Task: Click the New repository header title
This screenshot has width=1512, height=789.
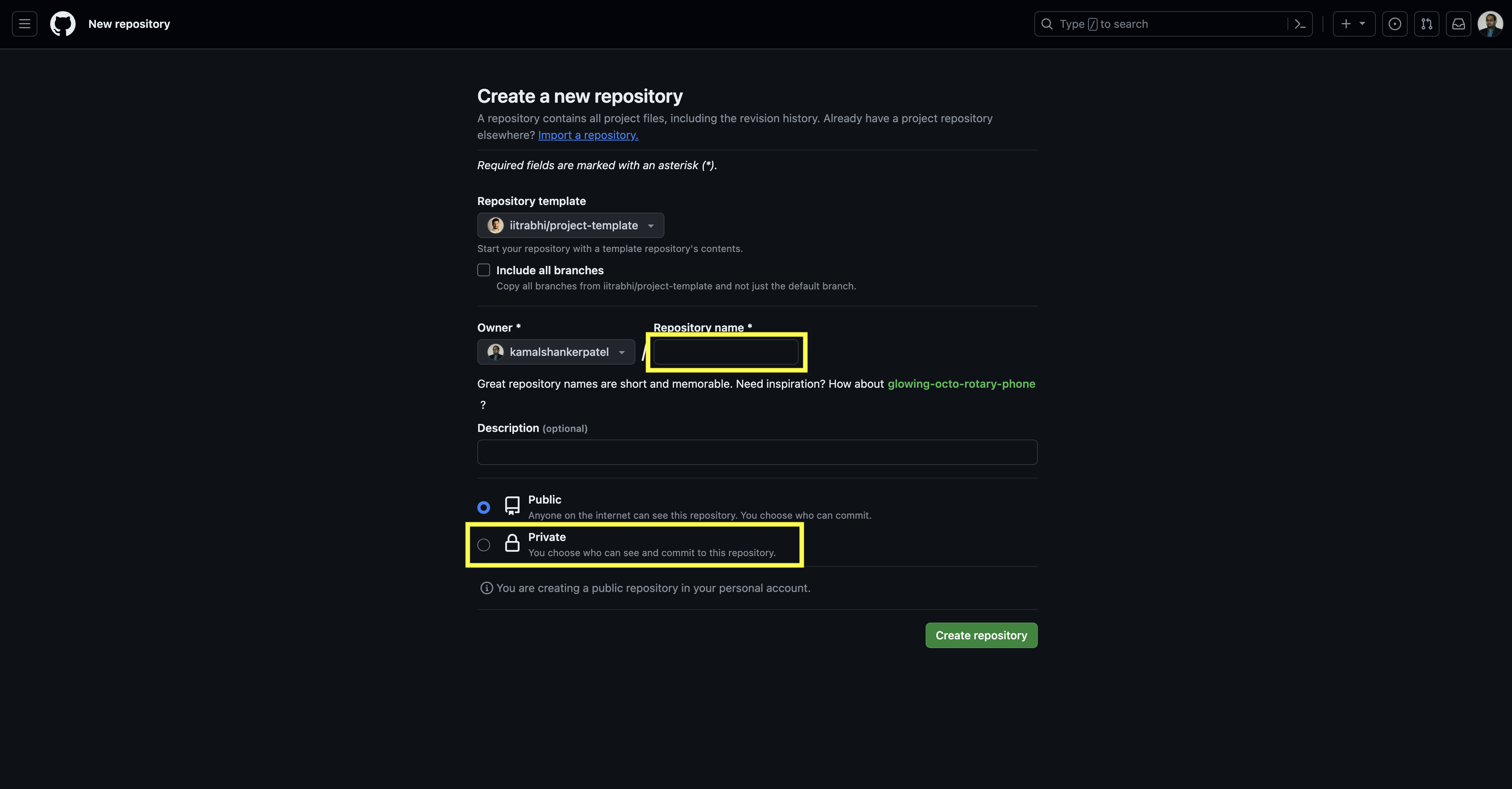Action: click(129, 24)
